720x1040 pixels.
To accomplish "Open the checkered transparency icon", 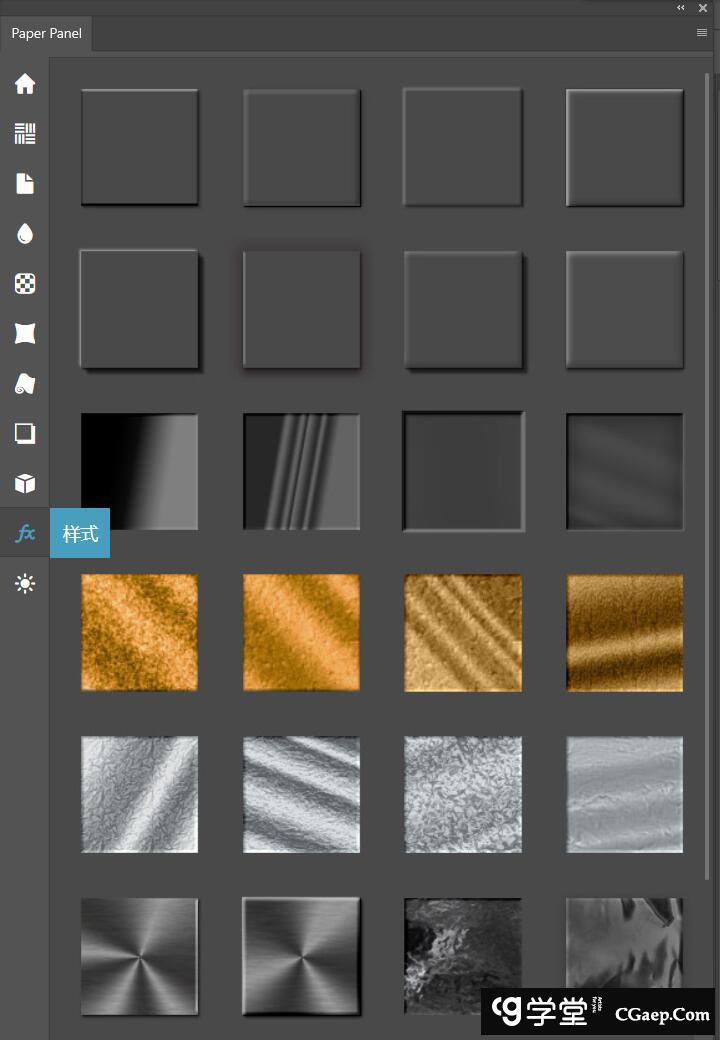I will coord(25,284).
